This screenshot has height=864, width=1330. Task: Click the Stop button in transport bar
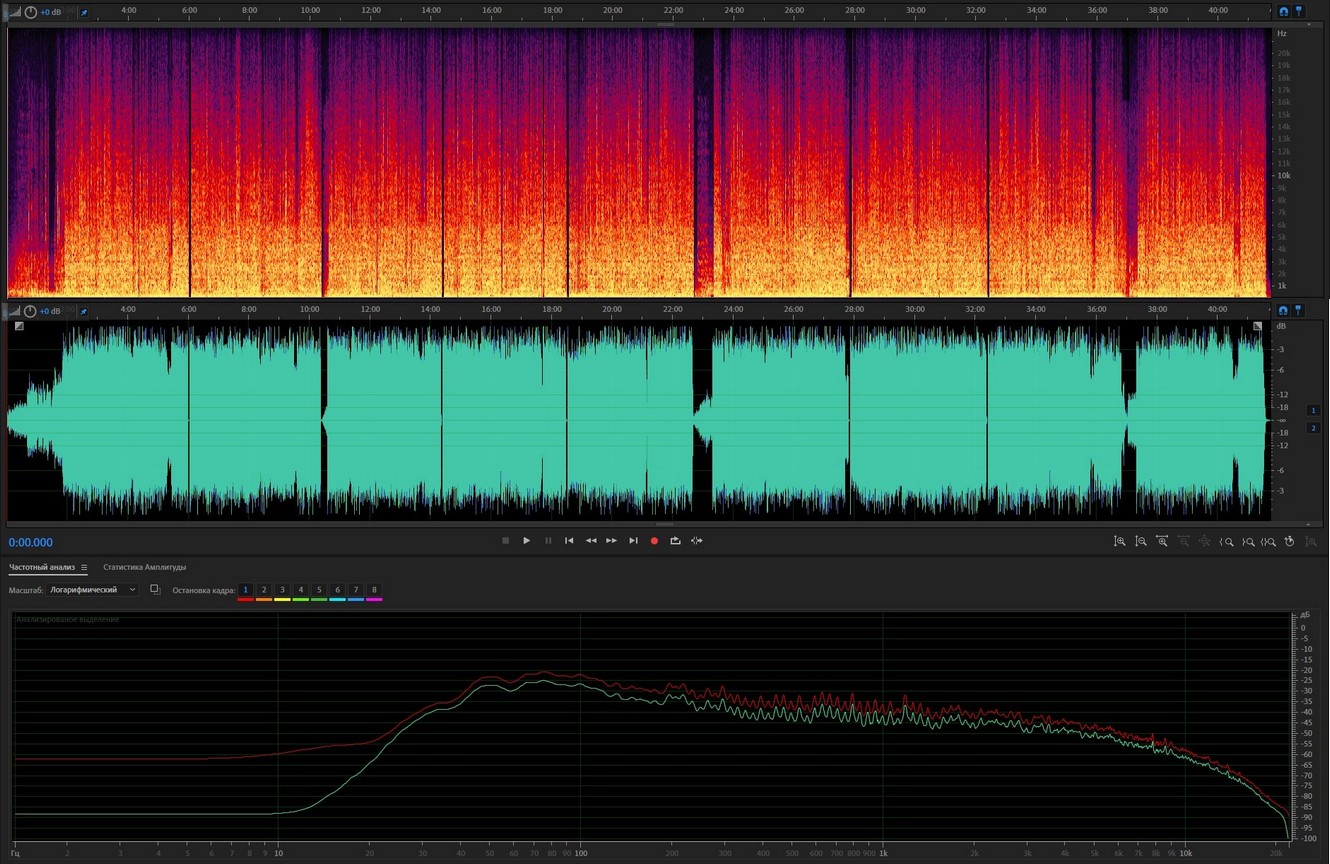point(505,541)
